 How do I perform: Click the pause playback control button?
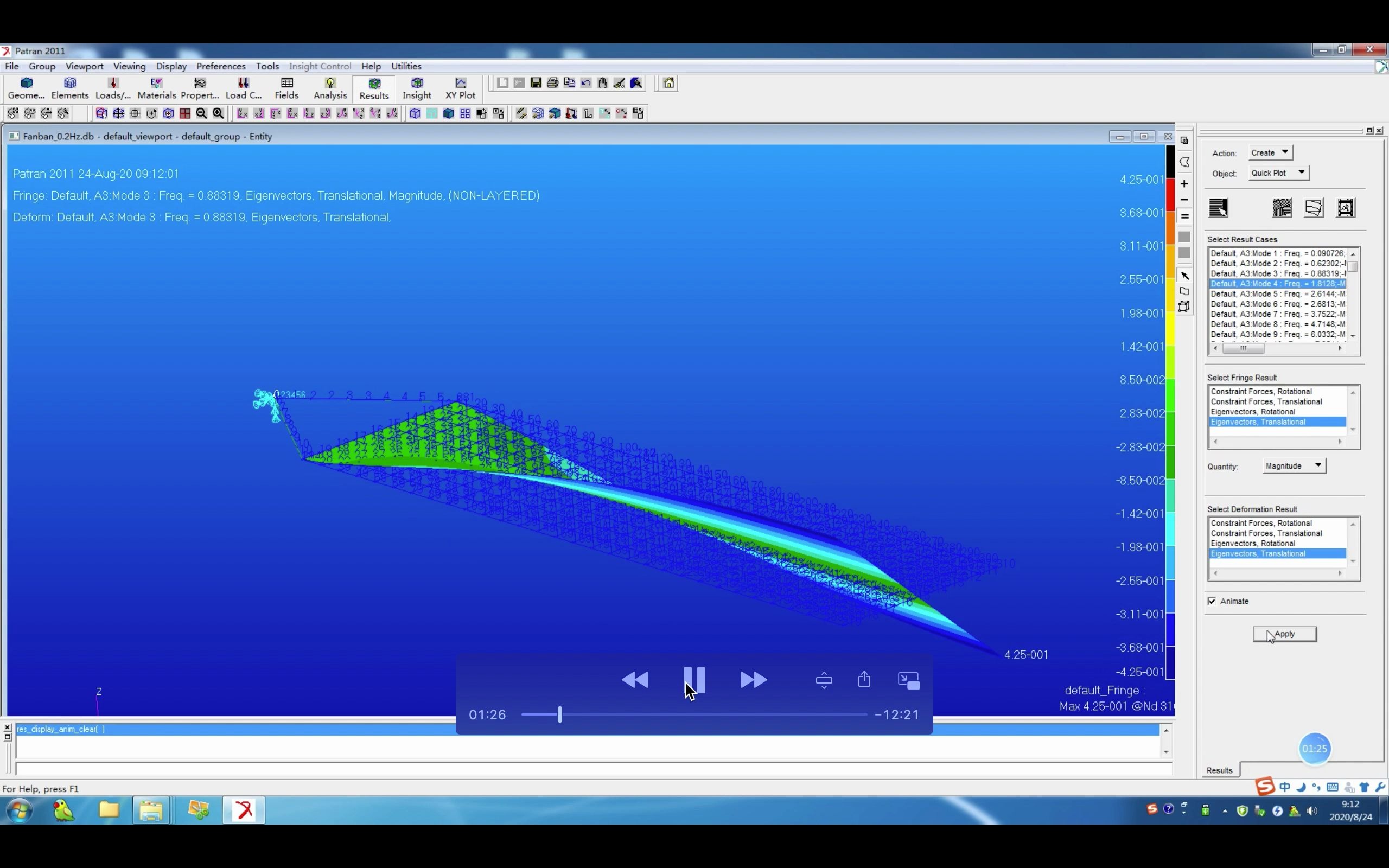pyautogui.click(x=694, y=680)
